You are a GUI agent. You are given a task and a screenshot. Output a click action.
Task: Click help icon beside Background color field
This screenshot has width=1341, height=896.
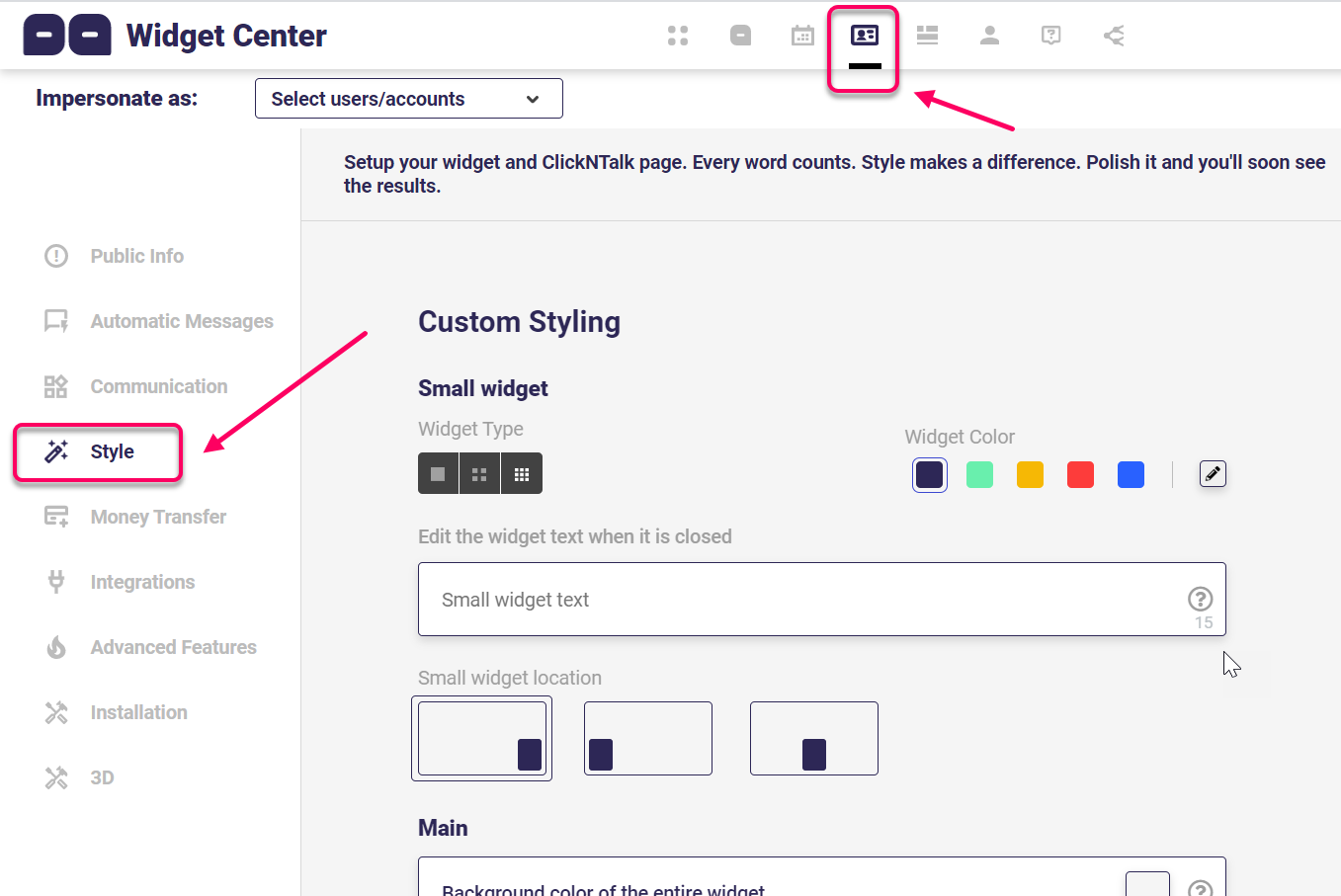[x=1200, y=888]
